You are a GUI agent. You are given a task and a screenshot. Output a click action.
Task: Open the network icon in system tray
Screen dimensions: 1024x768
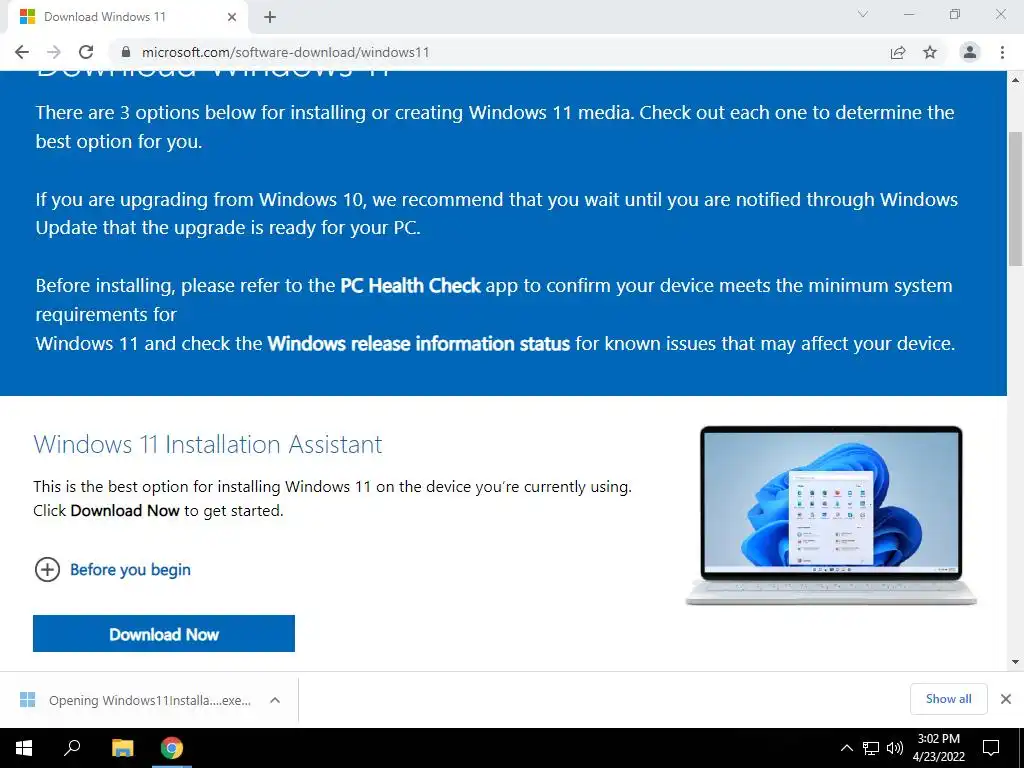(871, 748)
